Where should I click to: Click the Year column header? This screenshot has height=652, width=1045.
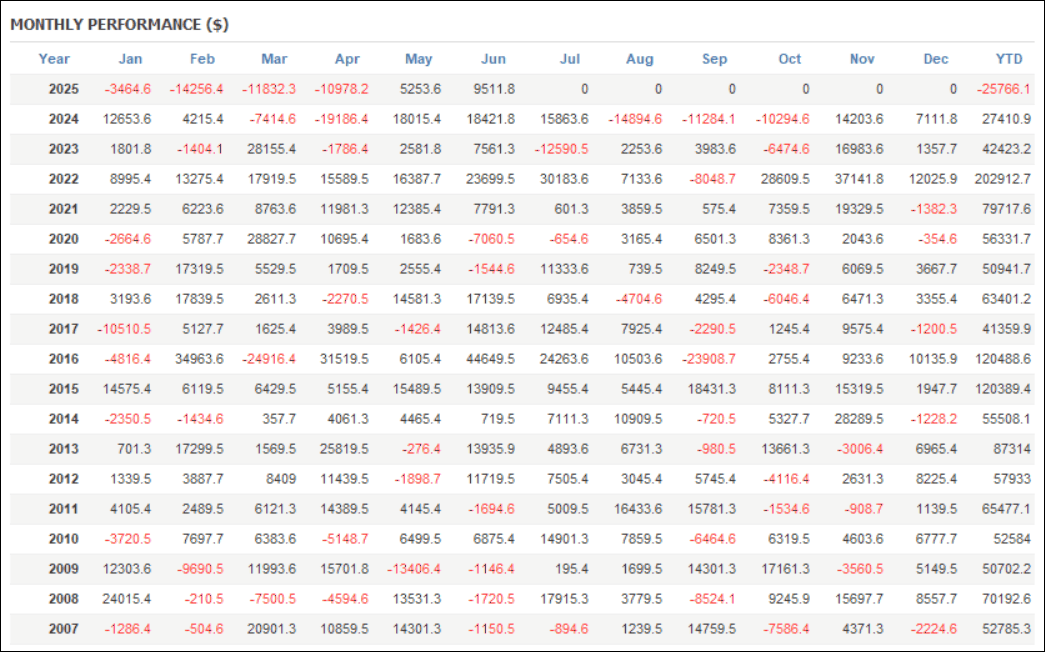(x=54, y=59)
